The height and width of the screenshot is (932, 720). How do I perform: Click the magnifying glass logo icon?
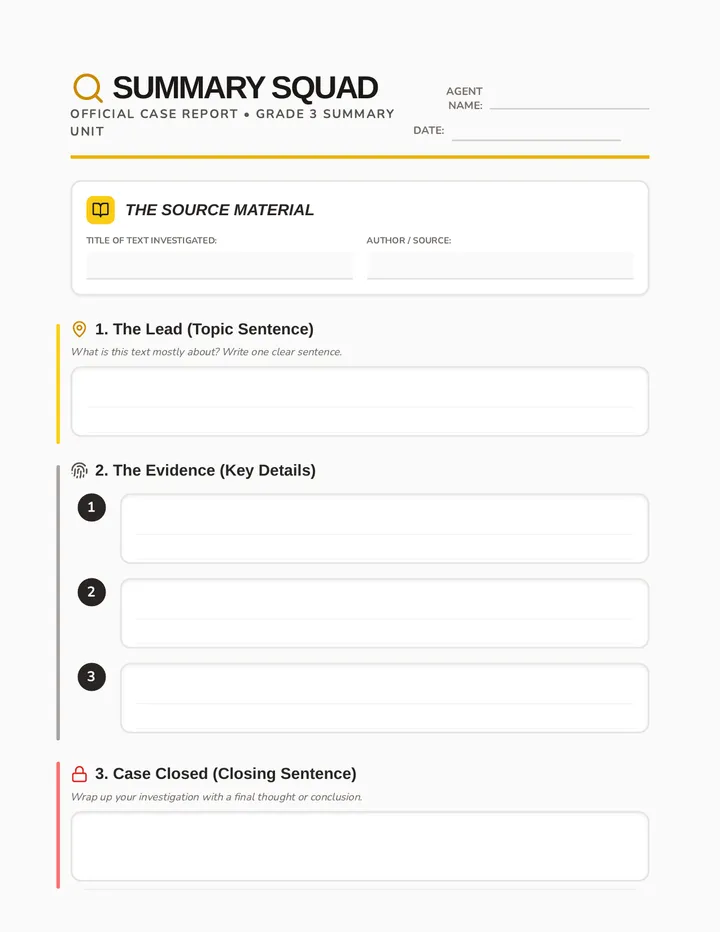coord(88,88)
